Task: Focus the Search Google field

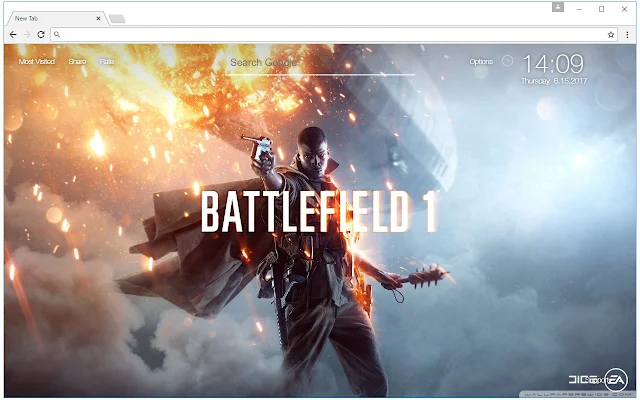Action: tap(320, 63)
